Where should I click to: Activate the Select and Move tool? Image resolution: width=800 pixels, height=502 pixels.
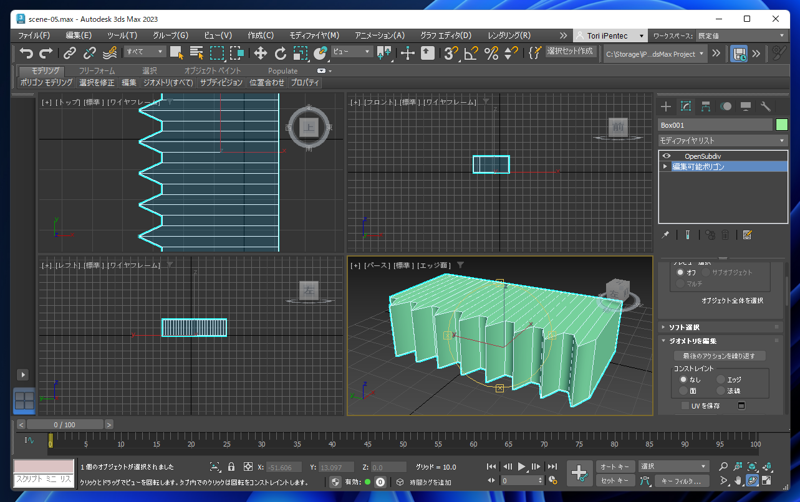pyautogui.click(x=260, y=53)
